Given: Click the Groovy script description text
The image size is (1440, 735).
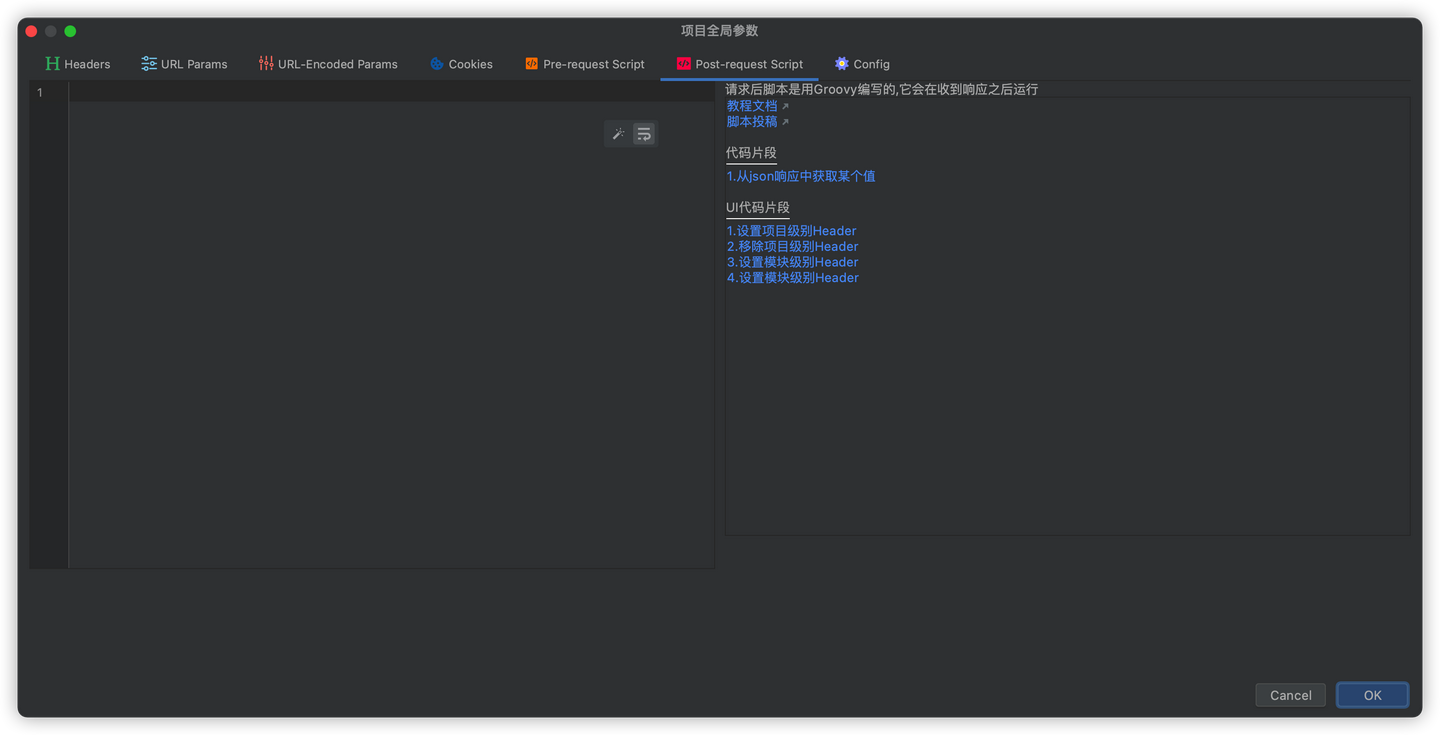Looking at the screenshot, I should pos(882,90).
